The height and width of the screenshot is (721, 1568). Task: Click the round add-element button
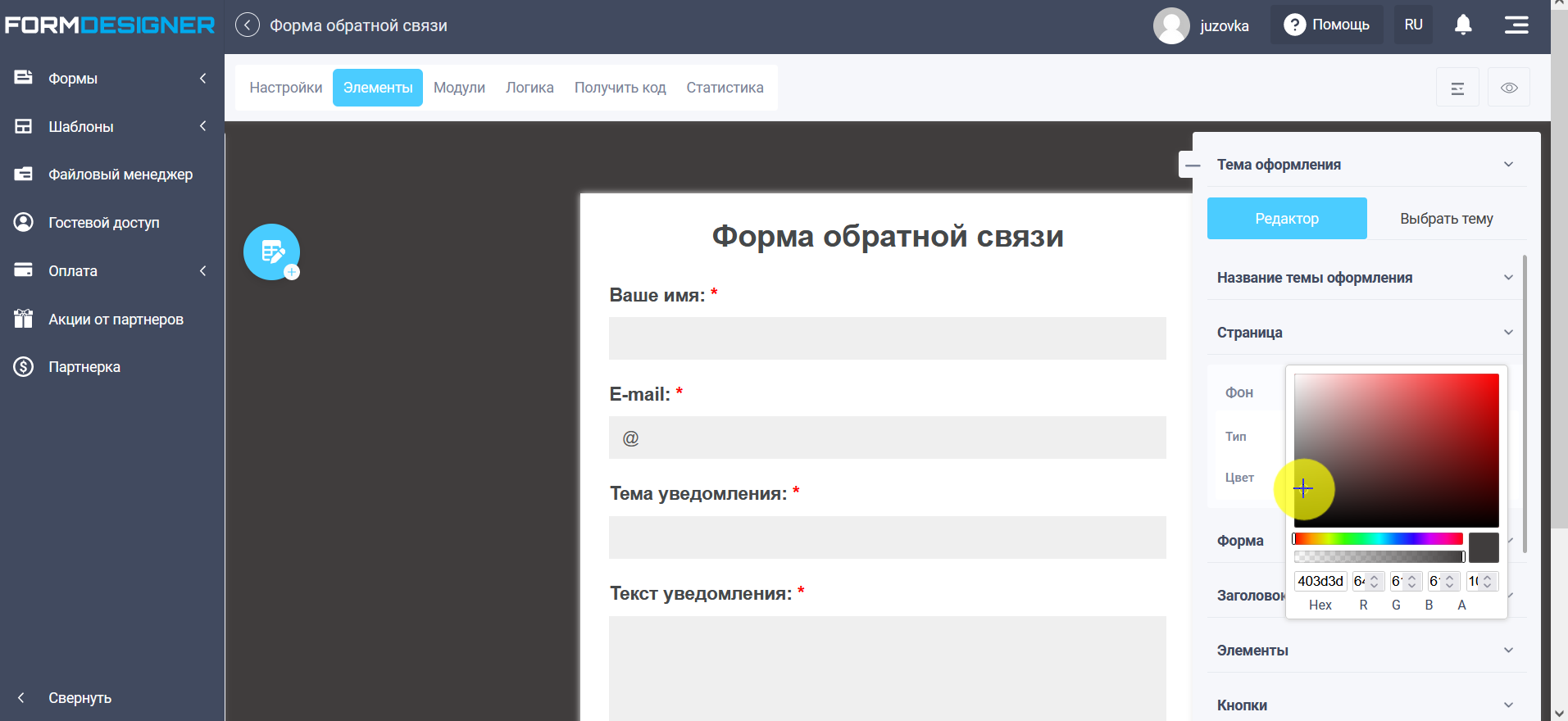tap(271, 252)
